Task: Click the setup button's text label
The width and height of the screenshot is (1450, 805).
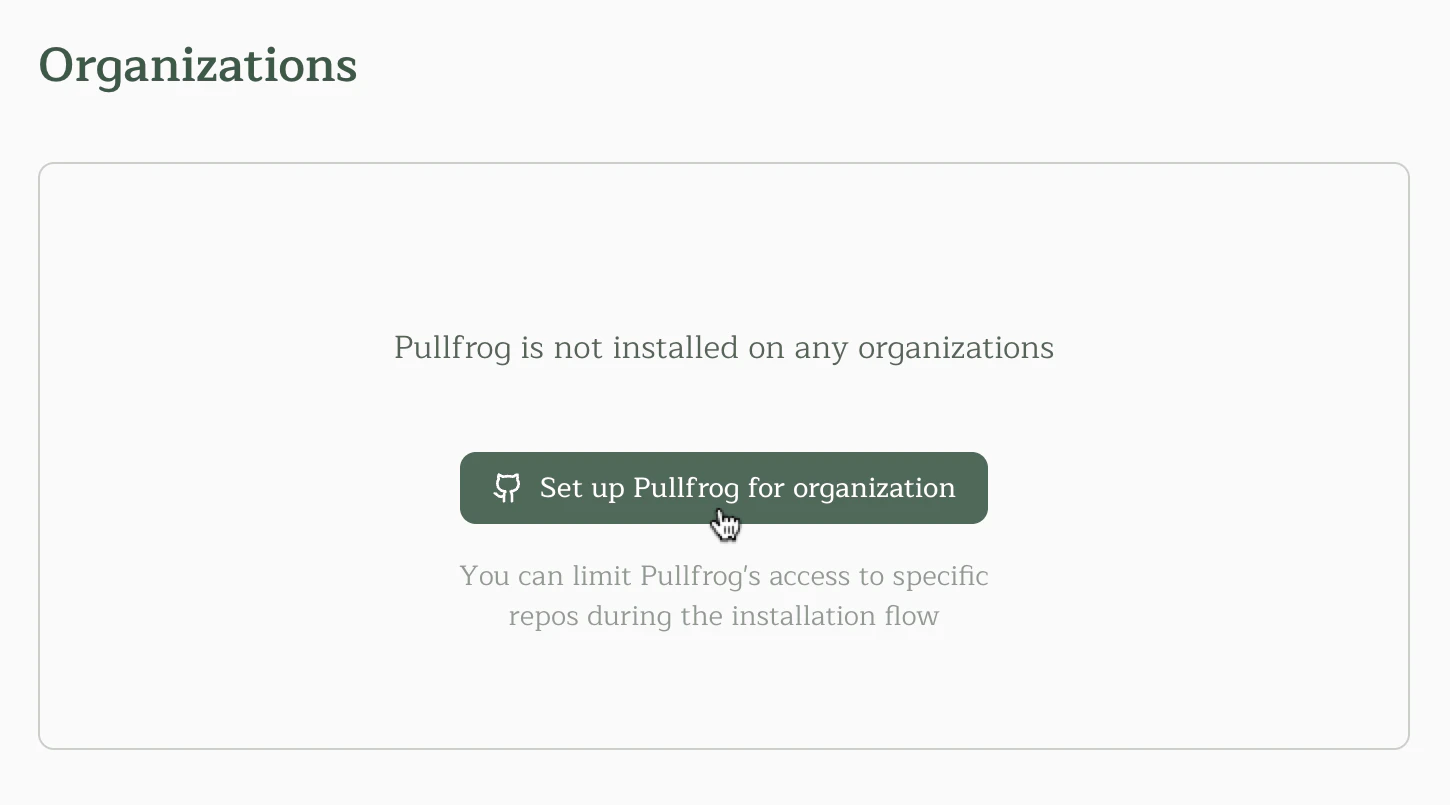Action: pyautogui.click(x=746, y=488)
